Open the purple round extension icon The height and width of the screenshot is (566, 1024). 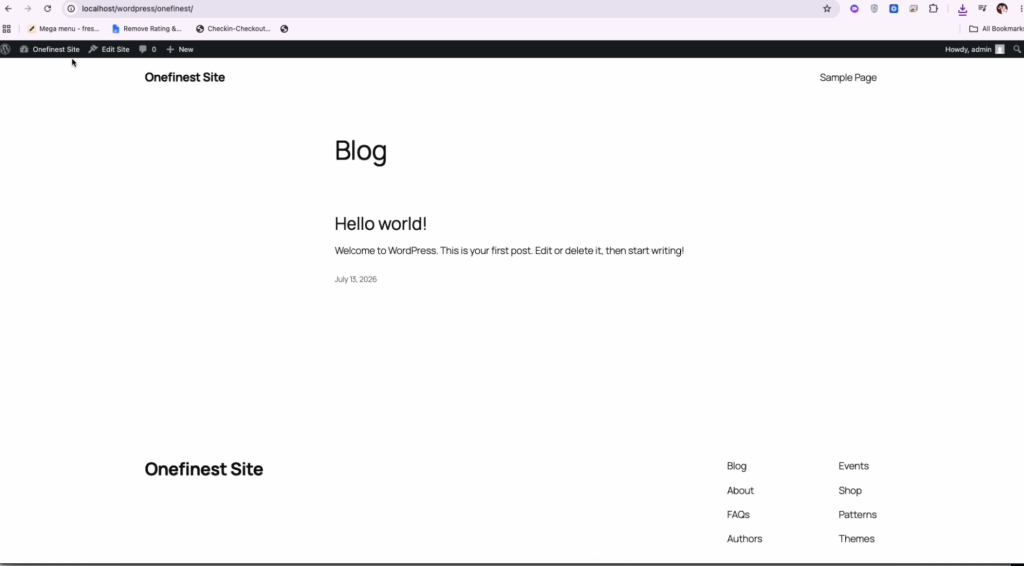pyautogui.click(x=854, y=8)
